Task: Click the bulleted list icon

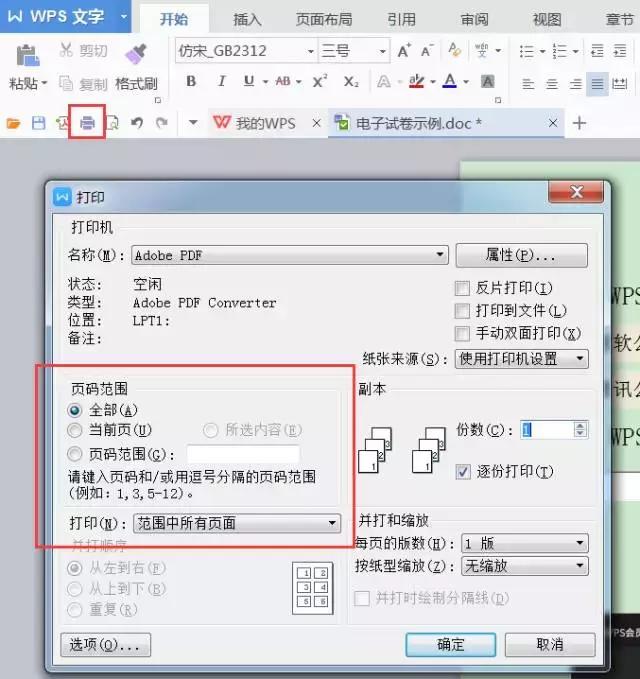Action: click(x=527, y=51)
